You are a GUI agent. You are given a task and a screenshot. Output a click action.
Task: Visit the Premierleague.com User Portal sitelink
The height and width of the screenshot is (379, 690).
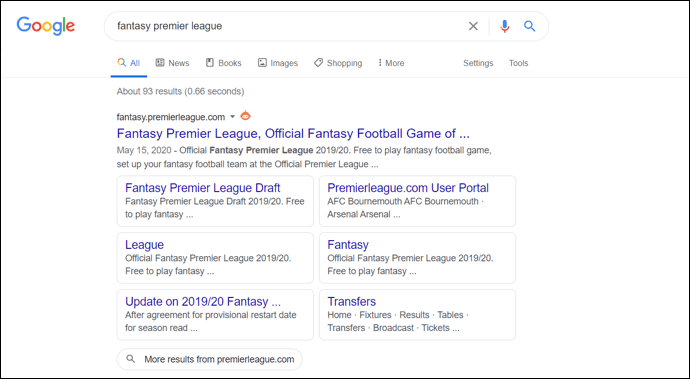[x=408, y=188]
